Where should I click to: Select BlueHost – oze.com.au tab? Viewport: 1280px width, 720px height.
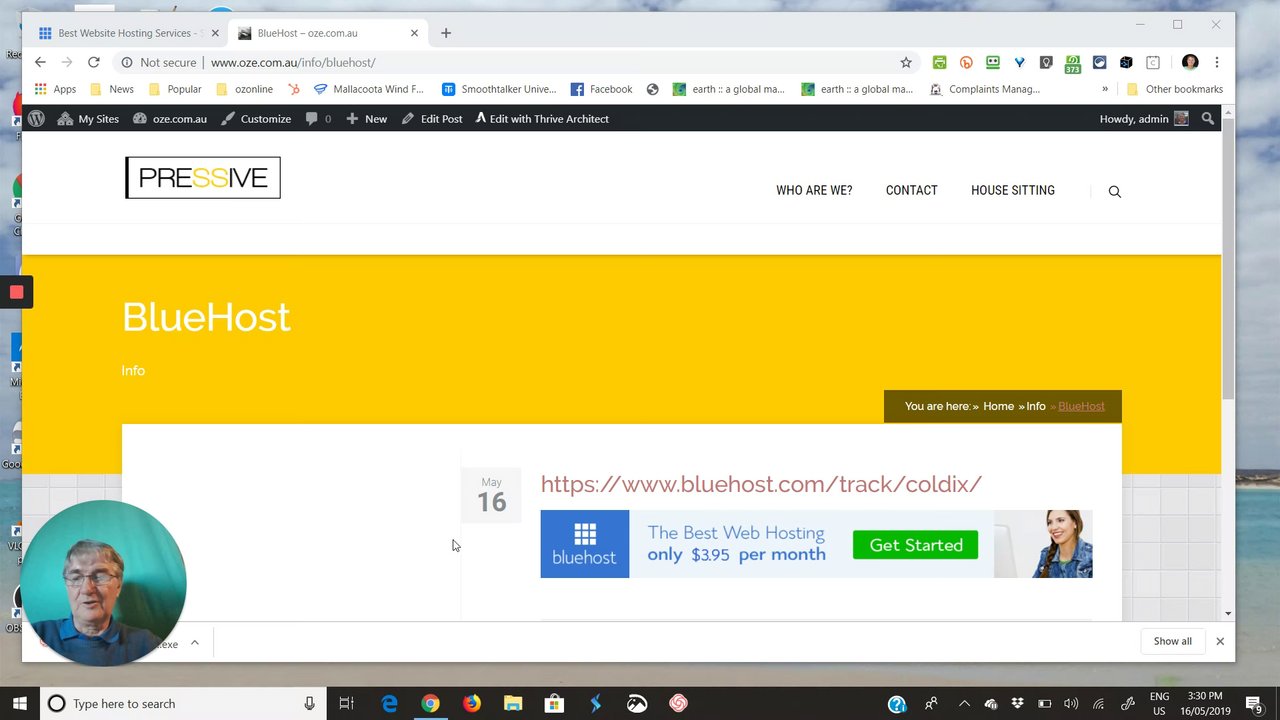pos(327,33)
